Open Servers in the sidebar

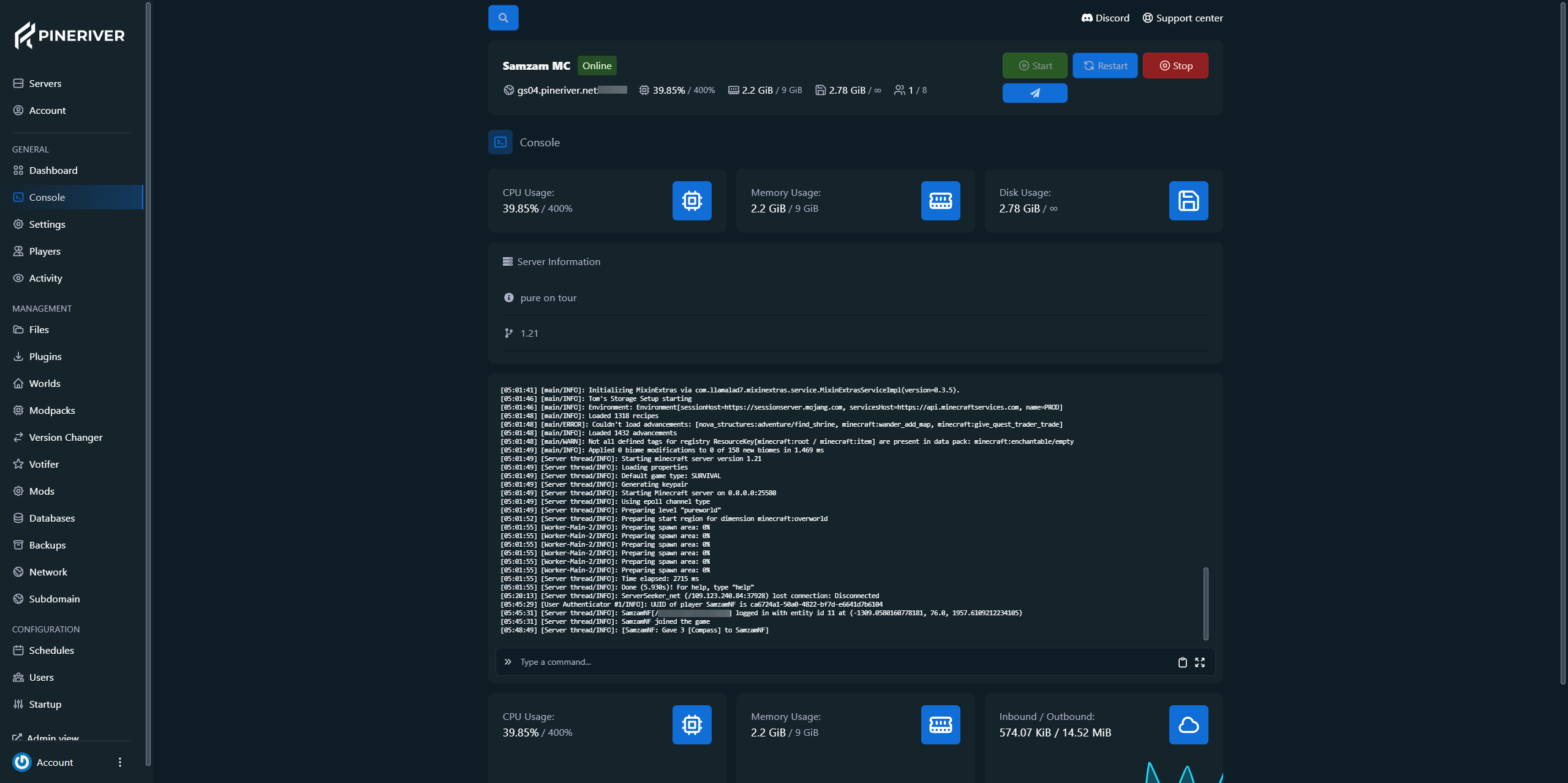pyautogui.click(x=72, y=83)
